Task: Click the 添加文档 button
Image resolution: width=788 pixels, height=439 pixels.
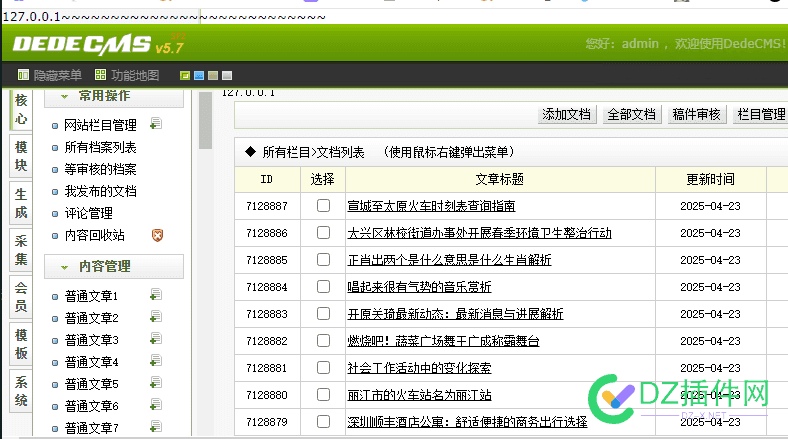Action: point(566,115)
